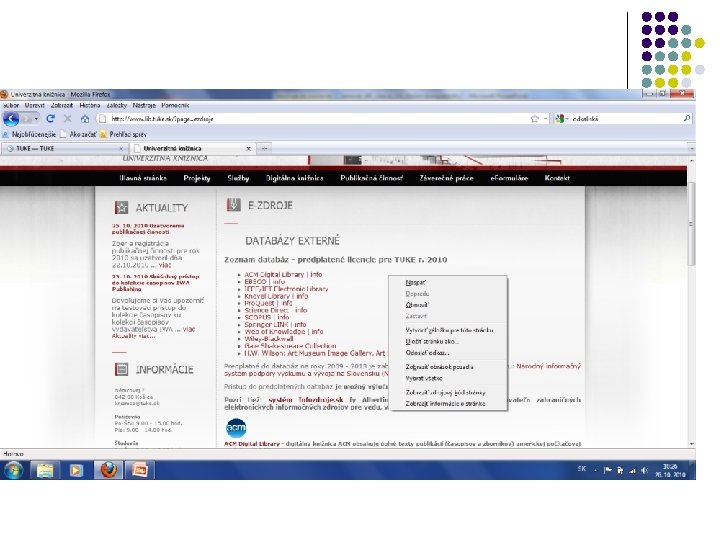Bookmark page with the star icon
Viewport: 720px width, 540px height.
point(534,119)
